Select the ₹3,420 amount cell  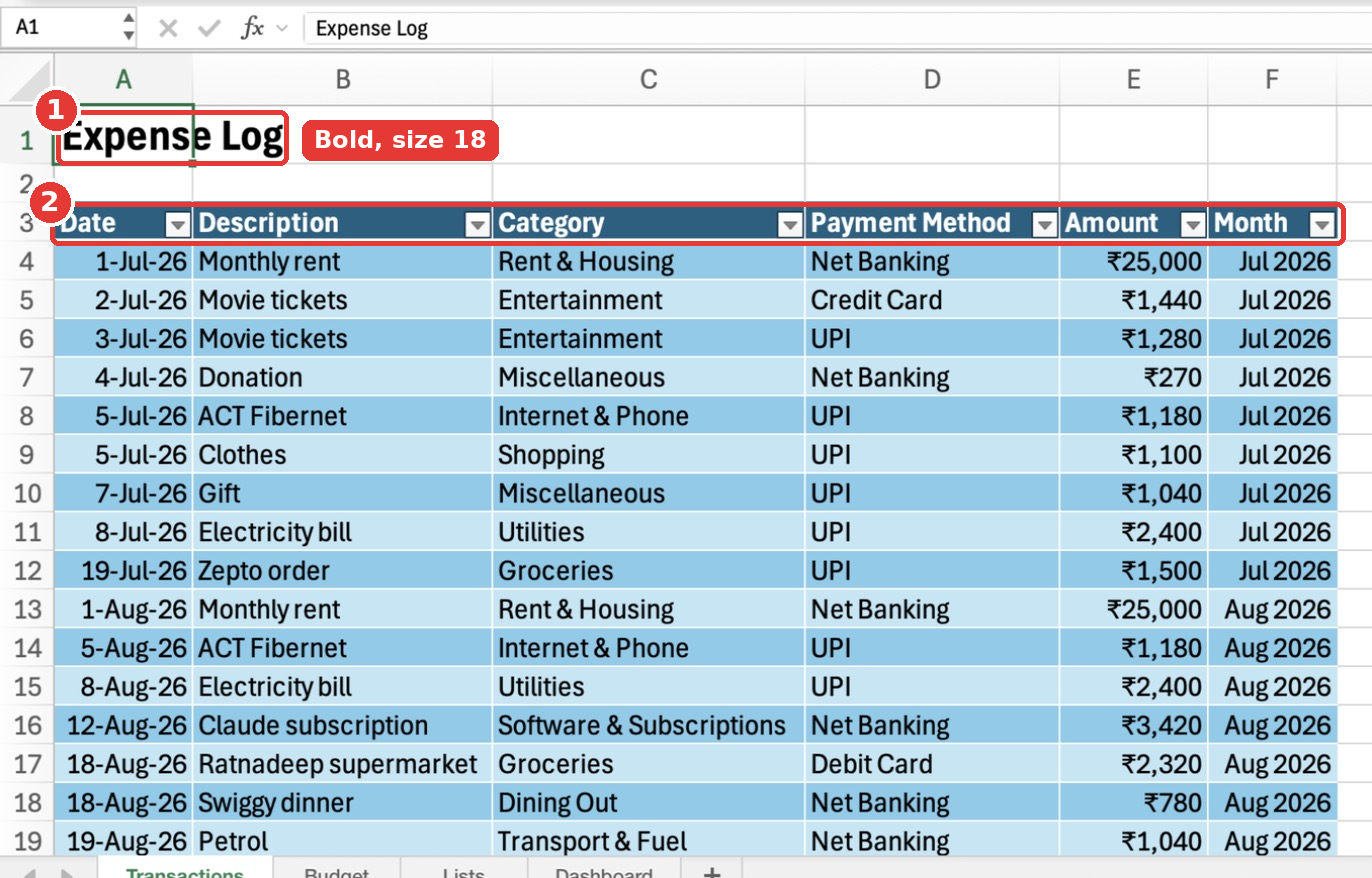1133,726
